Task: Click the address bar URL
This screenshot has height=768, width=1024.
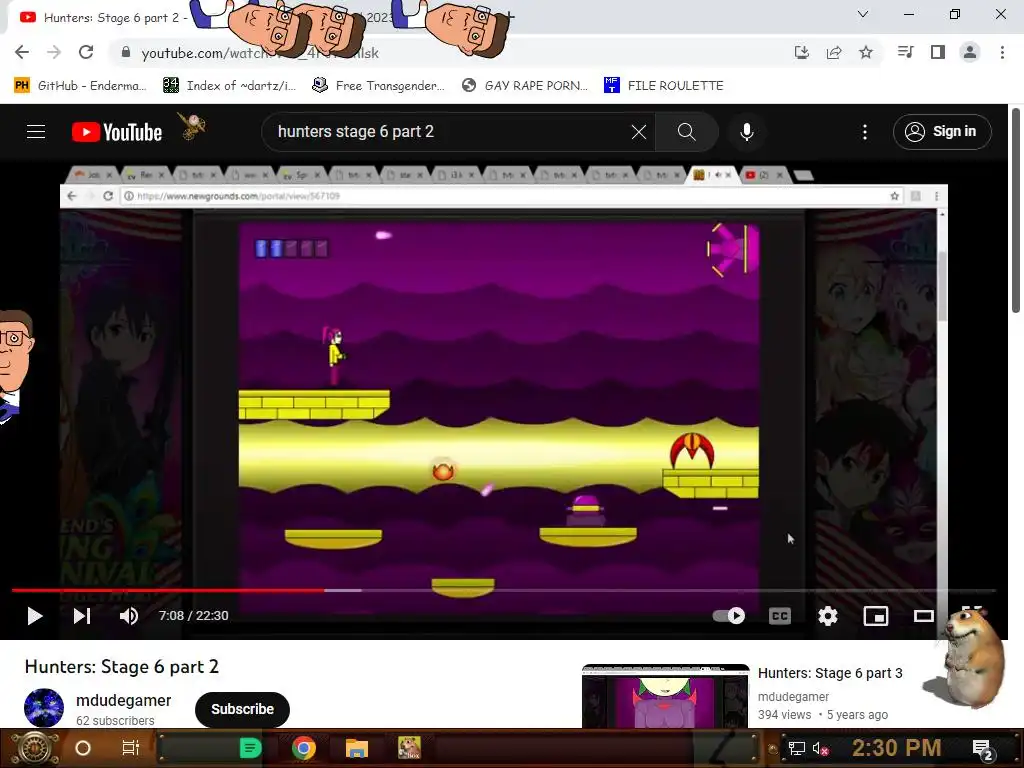Action: click(260, 53)
